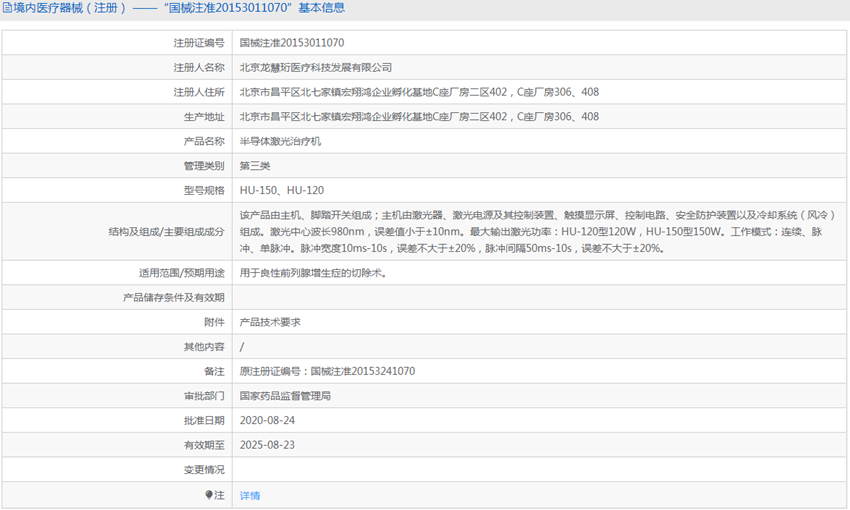Click the 生产地址 label
Screen dimensions: 850x510
(x=204, y=117)
